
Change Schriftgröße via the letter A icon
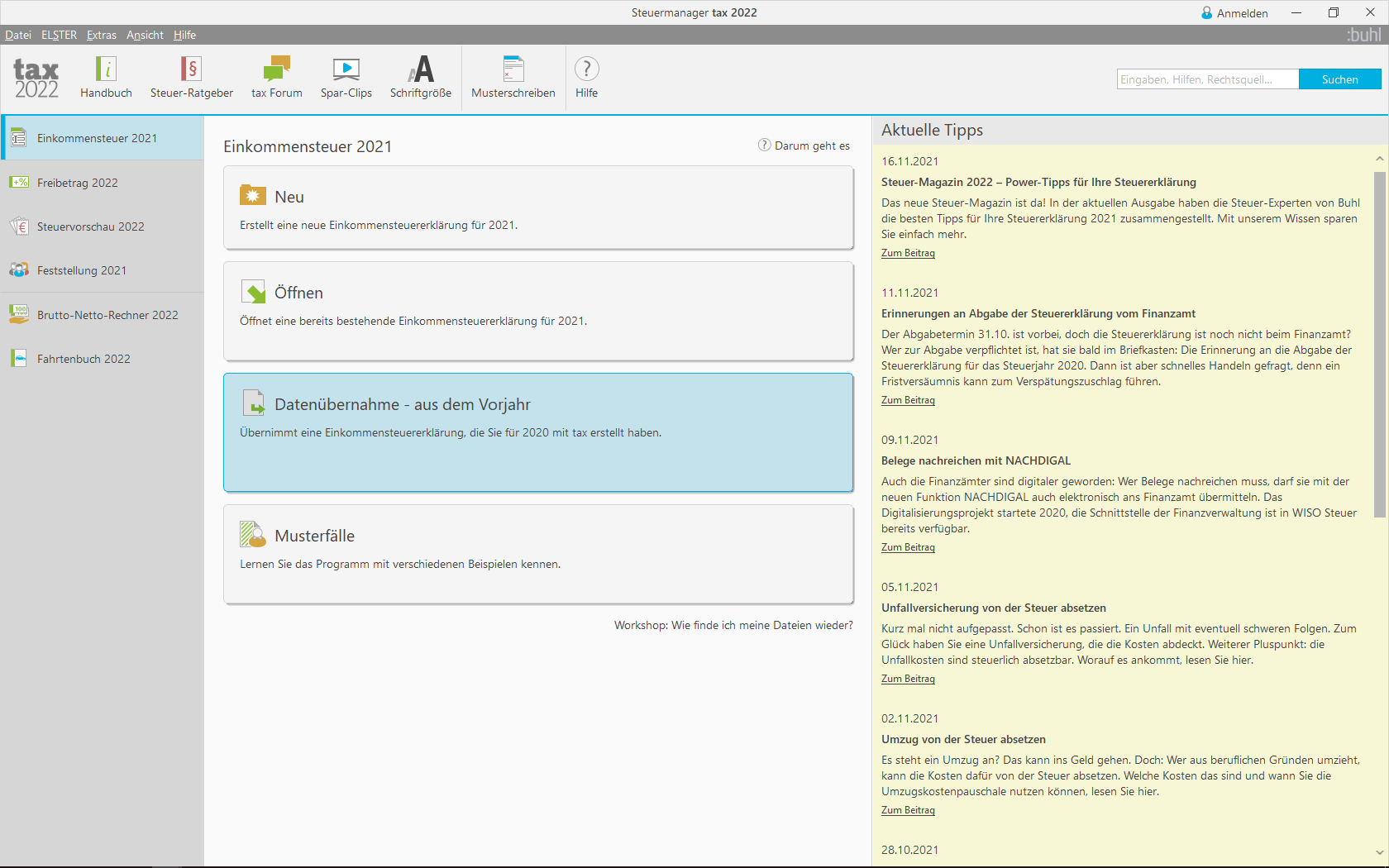421,69
